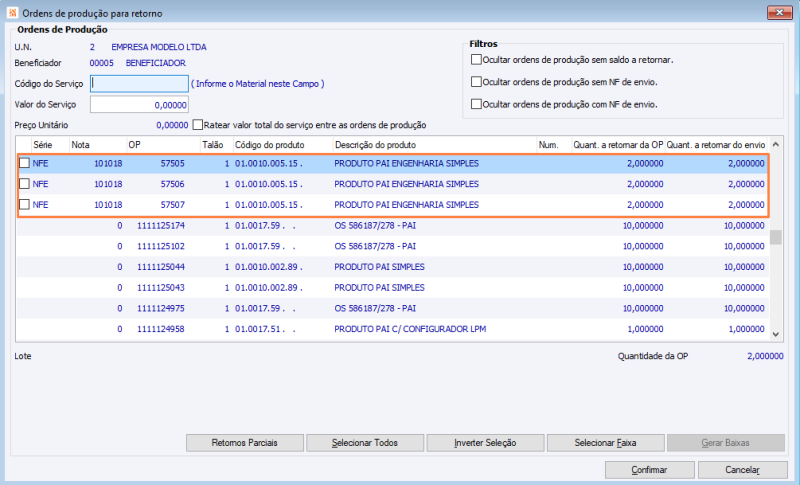Check Ratear valor total do serviço
This screenshot has height=485, width=800.
click(x=198, y=125)
